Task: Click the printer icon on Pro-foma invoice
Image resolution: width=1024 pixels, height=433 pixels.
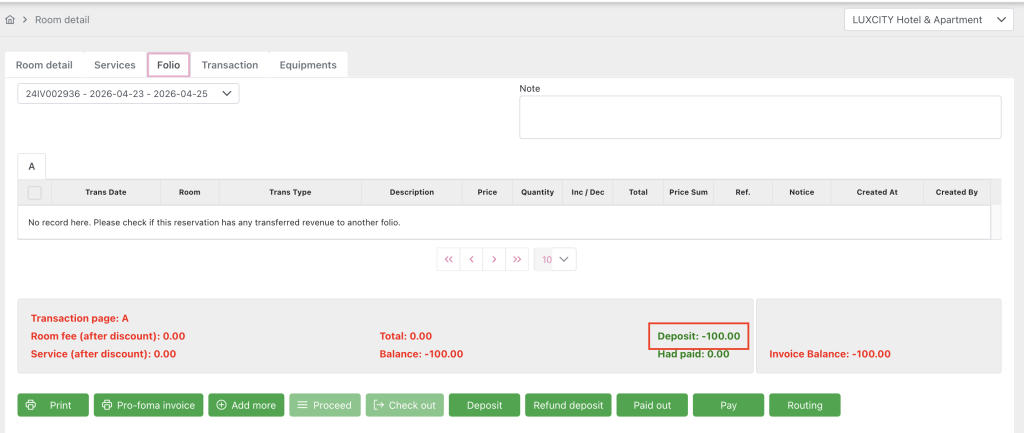Action: point(107,405)
